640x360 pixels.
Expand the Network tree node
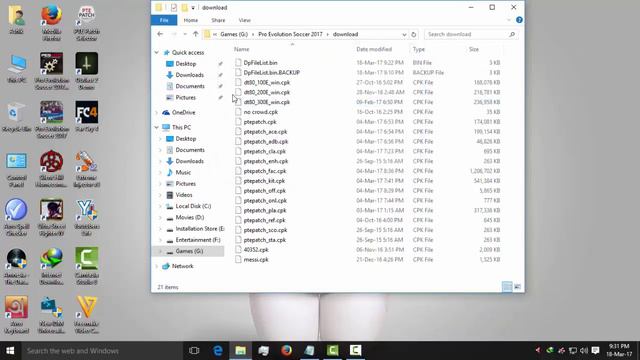point(157,266)
